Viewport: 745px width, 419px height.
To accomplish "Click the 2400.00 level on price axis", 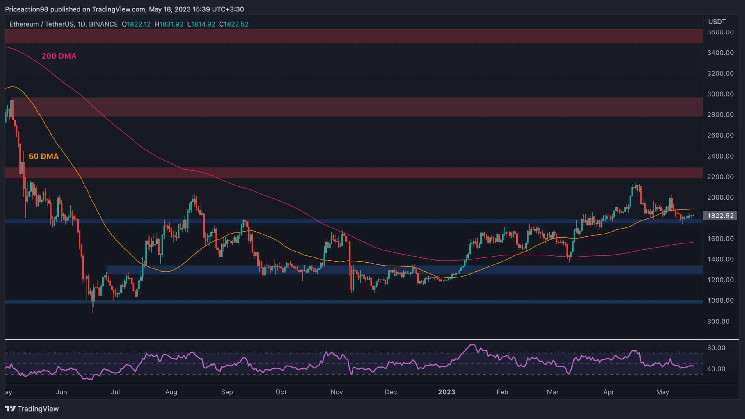I will pyautogui.click(x=719, y=156).
